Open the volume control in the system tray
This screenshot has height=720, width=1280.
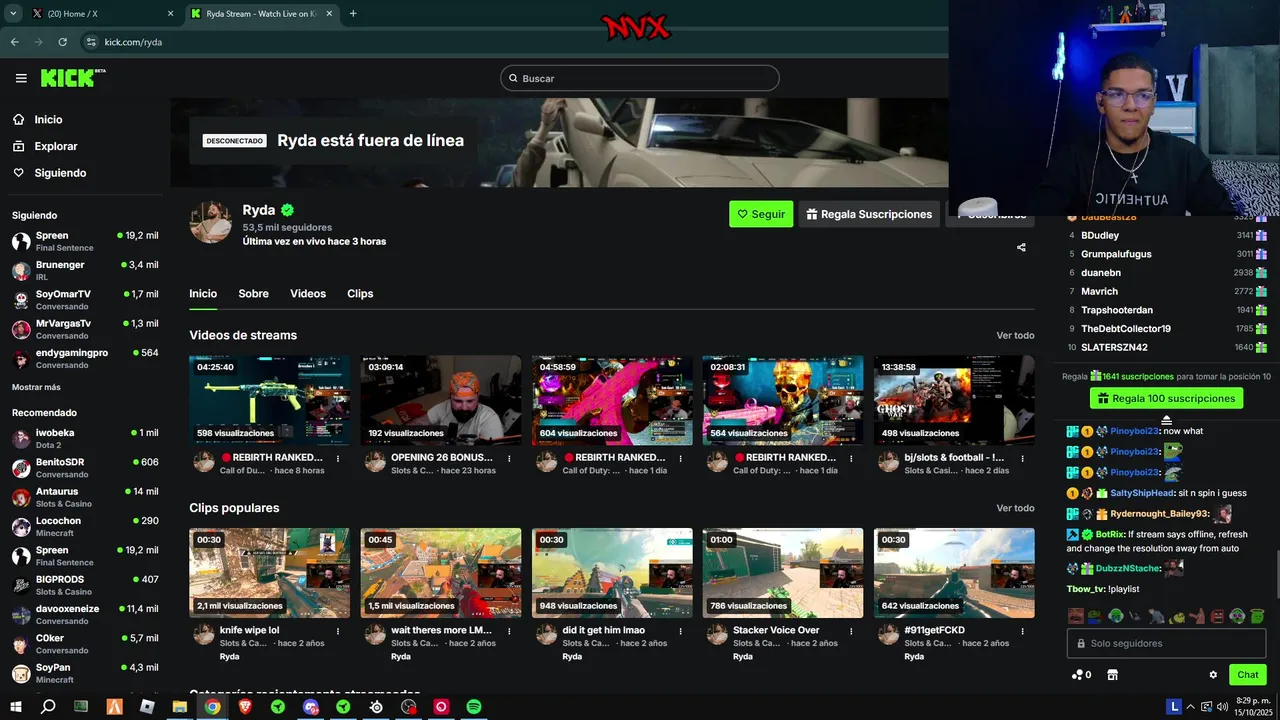tap(1221, 706)
